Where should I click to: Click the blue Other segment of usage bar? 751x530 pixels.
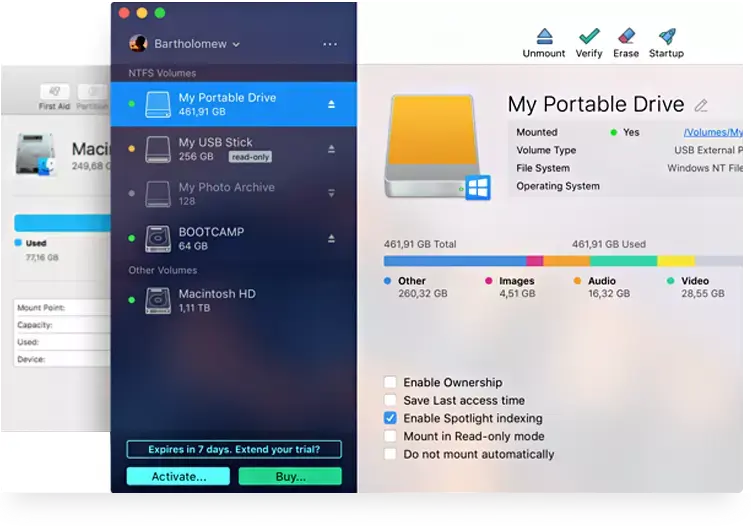coord(455,261)
